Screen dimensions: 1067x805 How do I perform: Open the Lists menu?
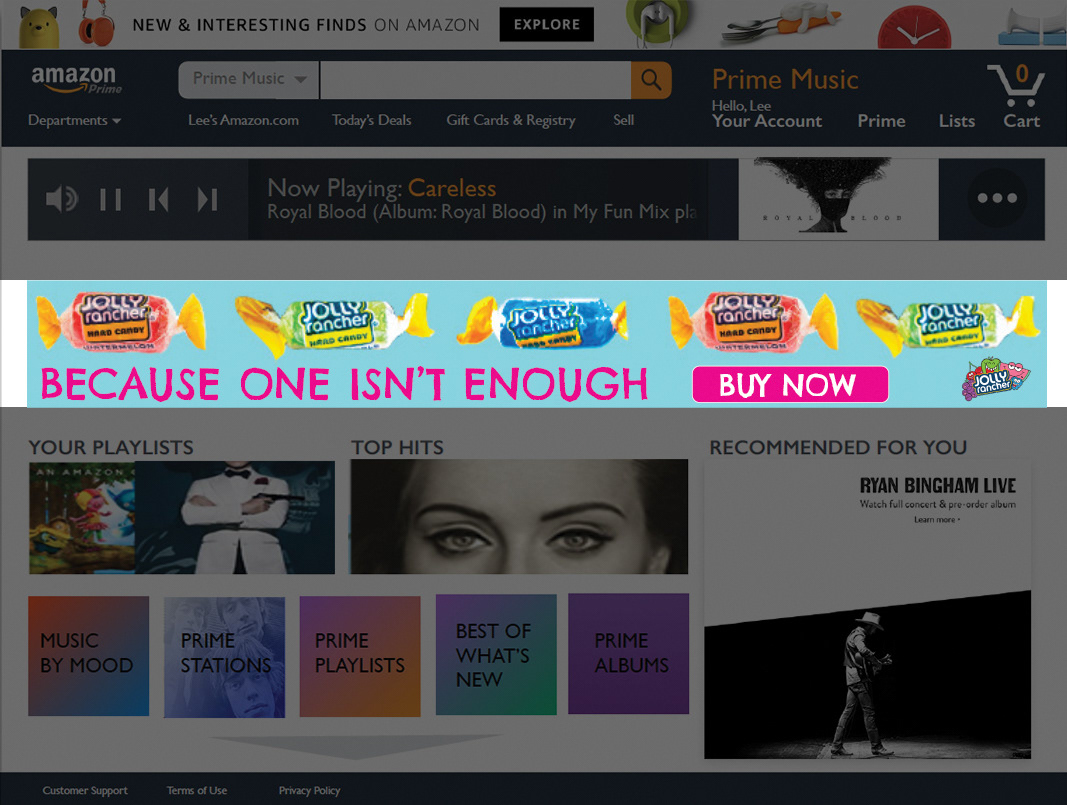pyautogui.click(x=957, y=121)
